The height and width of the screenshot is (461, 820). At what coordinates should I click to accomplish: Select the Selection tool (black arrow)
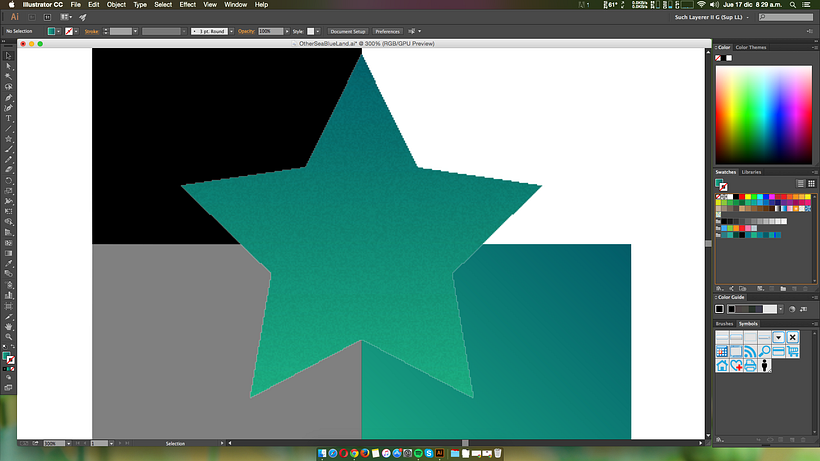(8, 56)
